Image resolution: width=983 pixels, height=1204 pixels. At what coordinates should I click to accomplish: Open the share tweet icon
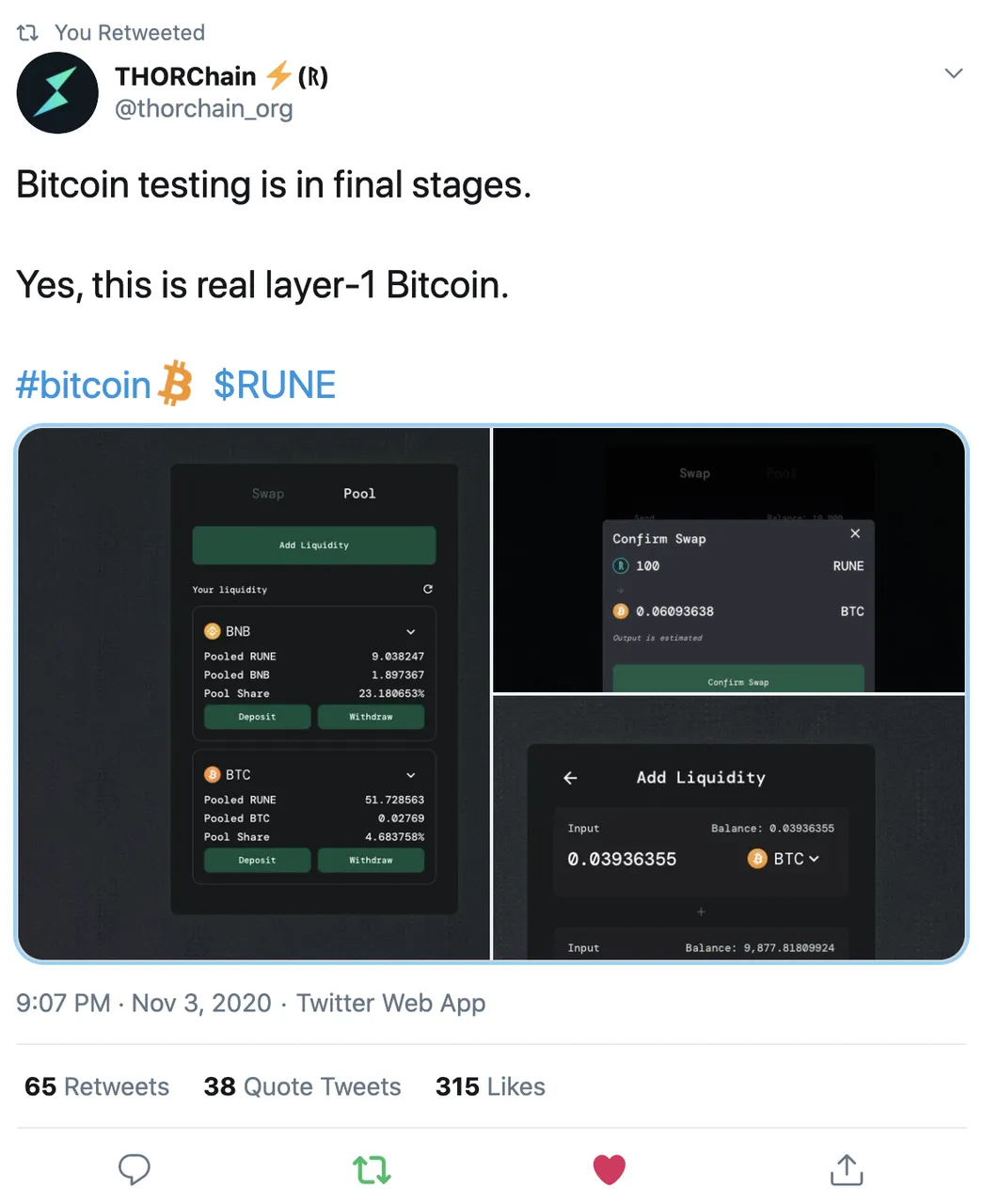point(847,1168)
